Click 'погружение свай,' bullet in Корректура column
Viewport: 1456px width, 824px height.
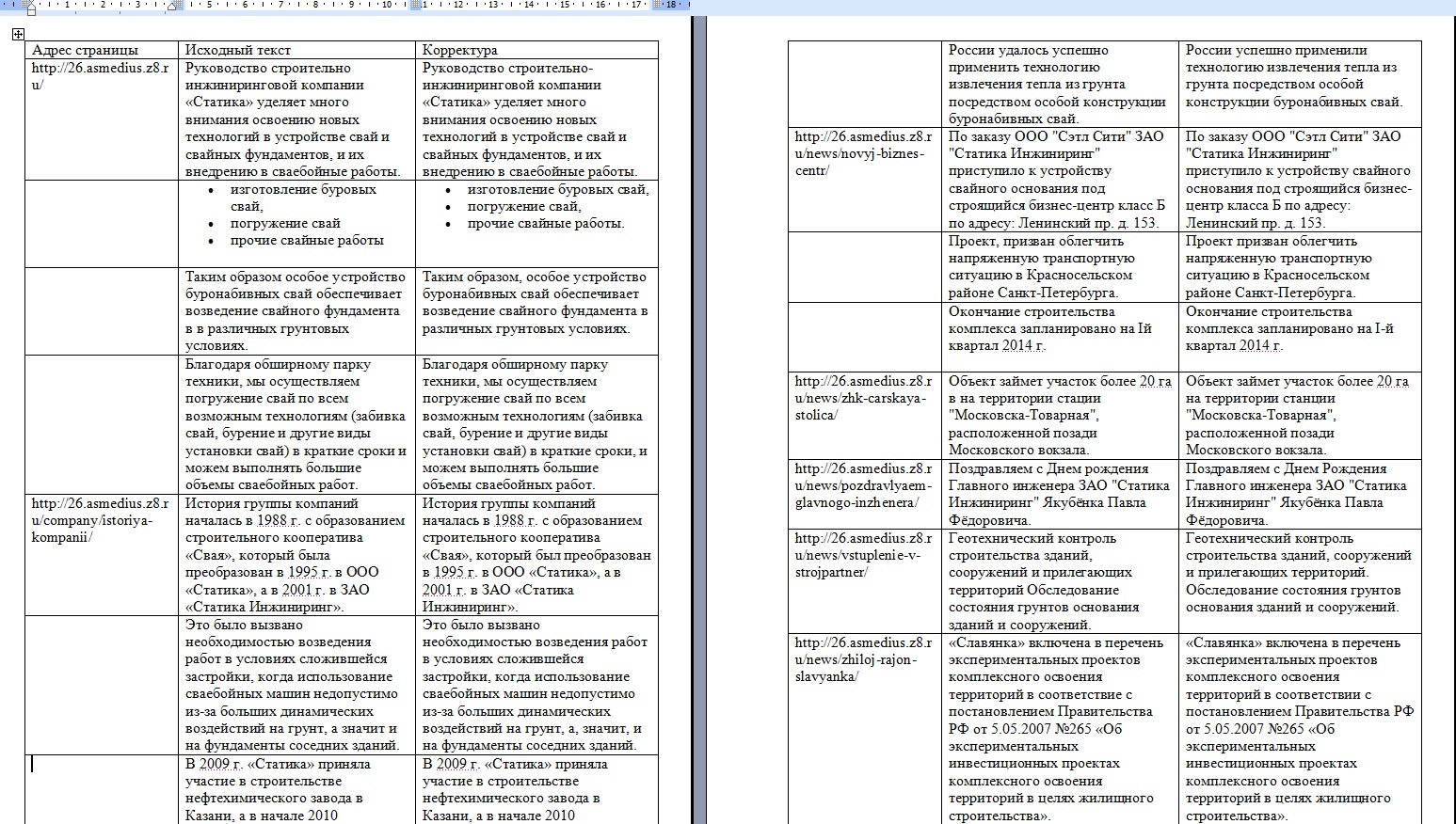click(x=524, y=207)
